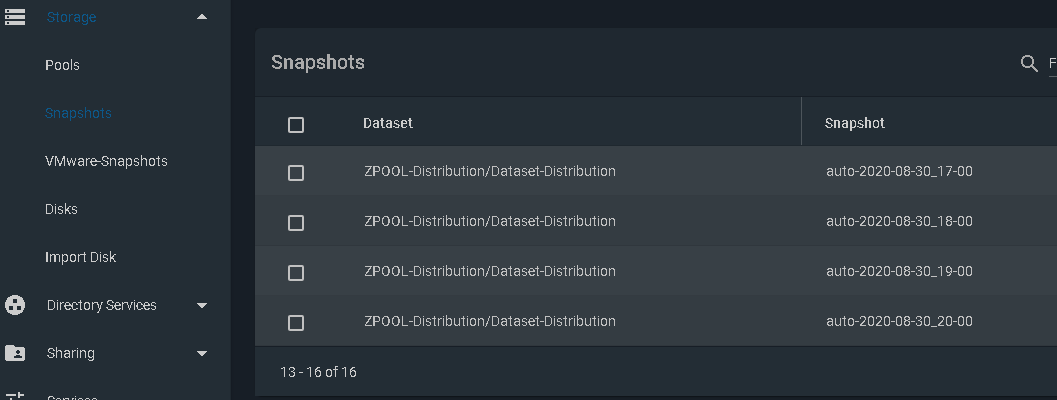Viewport: 1057px width, 400px height.
Task: Collapse the Storage menu arrow
Action: coord(202,17)
